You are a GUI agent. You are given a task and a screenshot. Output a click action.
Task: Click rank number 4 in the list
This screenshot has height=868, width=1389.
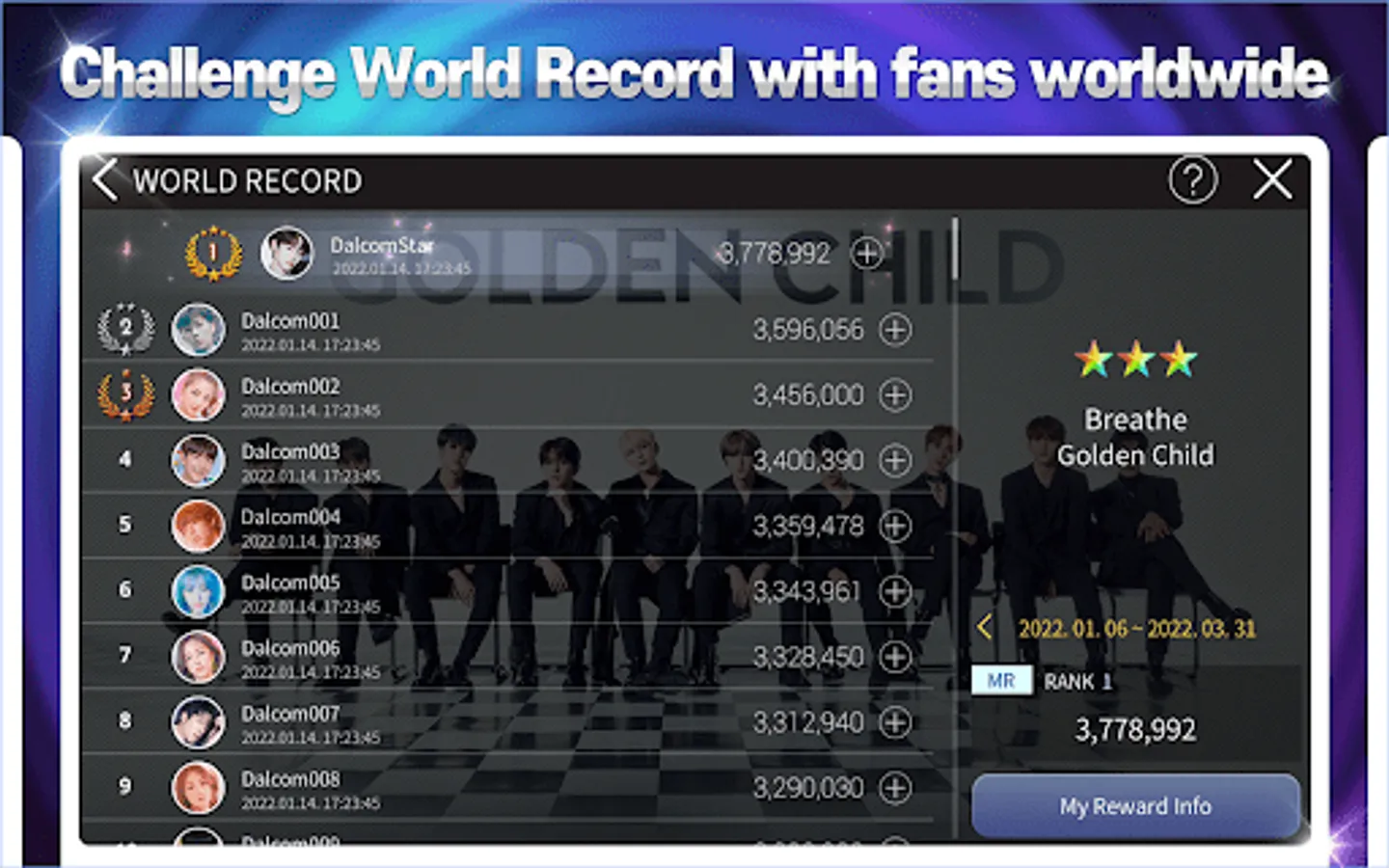click(x=125, y=460)
